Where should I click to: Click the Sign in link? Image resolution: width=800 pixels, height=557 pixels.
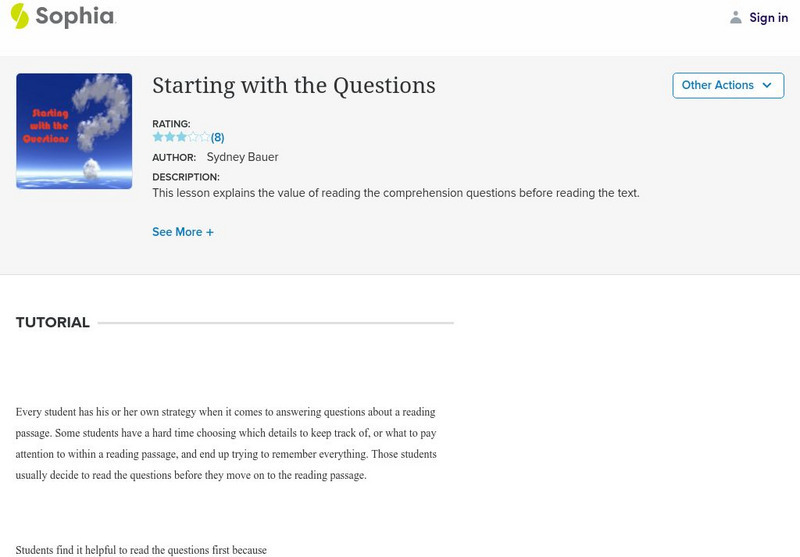[x=768, y=17]
